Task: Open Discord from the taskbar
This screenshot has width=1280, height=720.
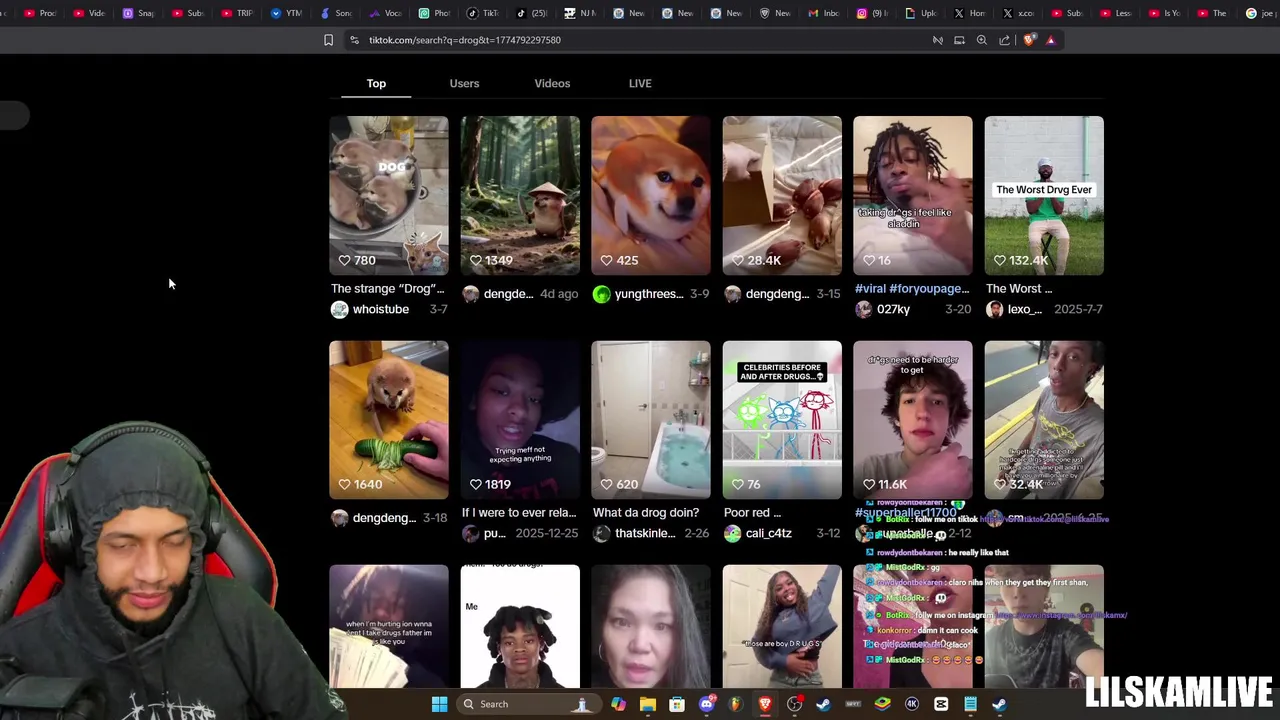Action: [707, 704]
